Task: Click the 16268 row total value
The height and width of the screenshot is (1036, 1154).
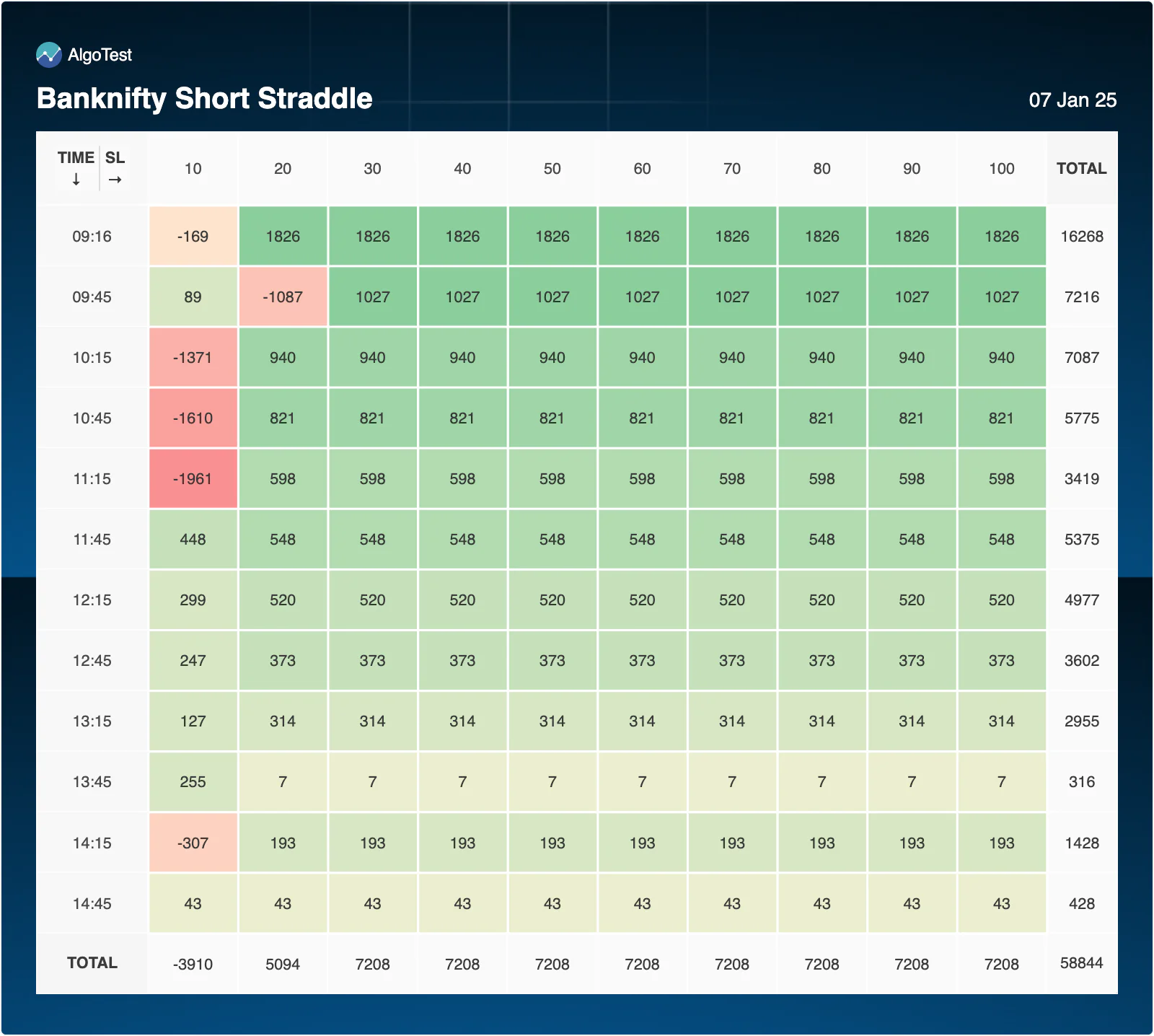Action: tap(1081, 237)
